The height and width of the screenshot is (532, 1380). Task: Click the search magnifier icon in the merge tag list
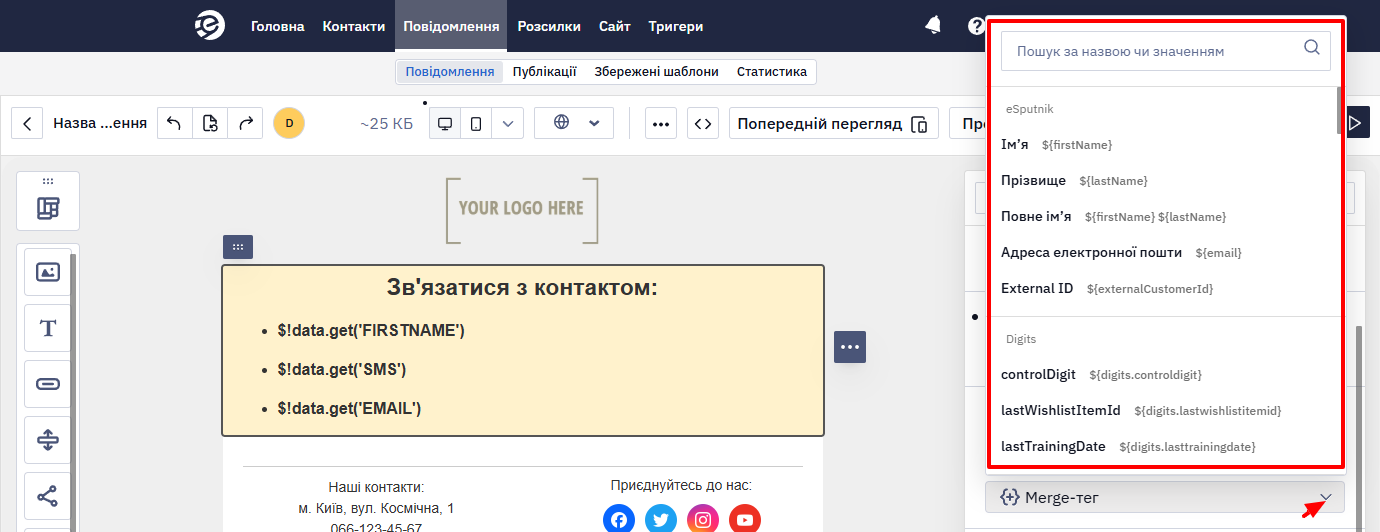point(1312,48)
